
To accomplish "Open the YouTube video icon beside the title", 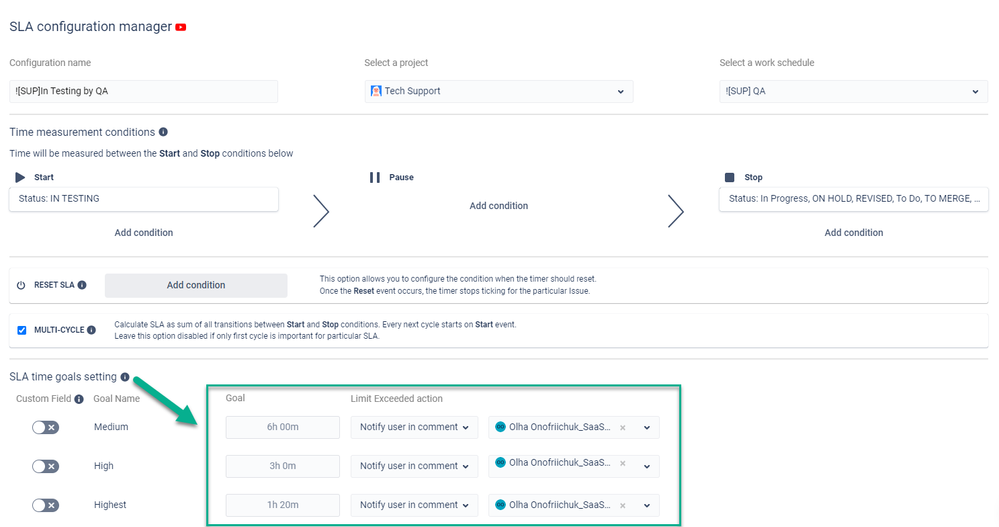I will [x=181, y=27].
